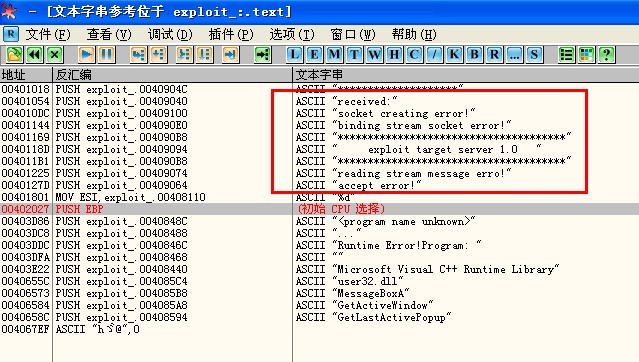Click the "binding stream socket error!" string

(x=422, y=125)
